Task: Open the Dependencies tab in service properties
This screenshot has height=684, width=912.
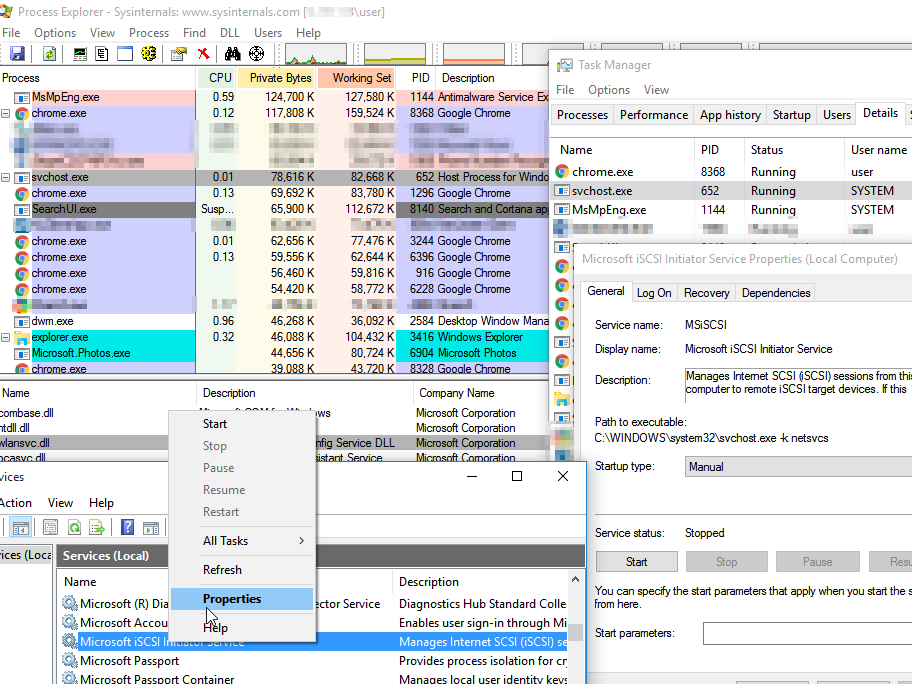Action: (776, 293)
